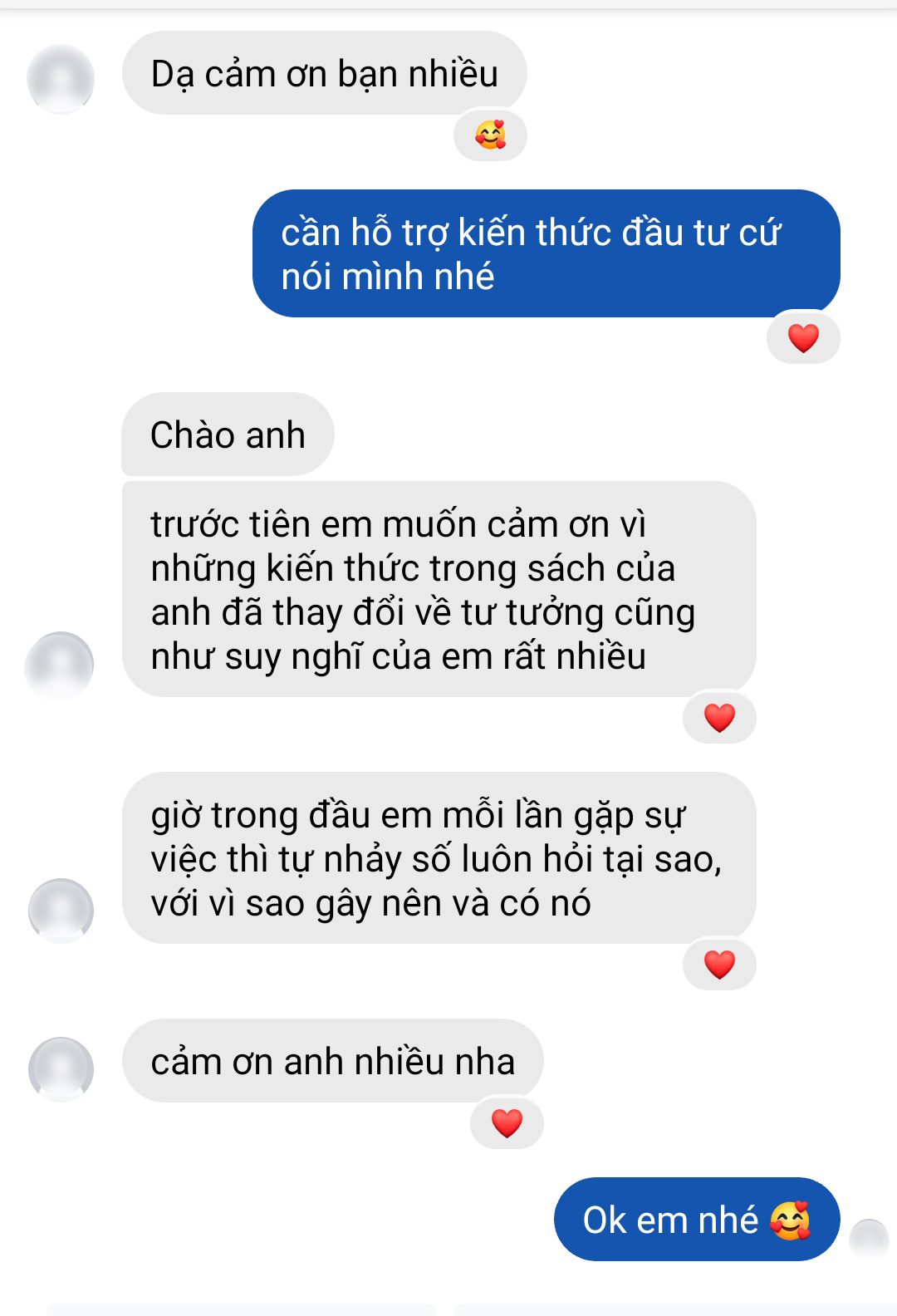The height and width of the screenshot is (1316, 897).
Task: Click small seen avatar next to 'Ok em nhé'
Action: tap(870, 1239)
